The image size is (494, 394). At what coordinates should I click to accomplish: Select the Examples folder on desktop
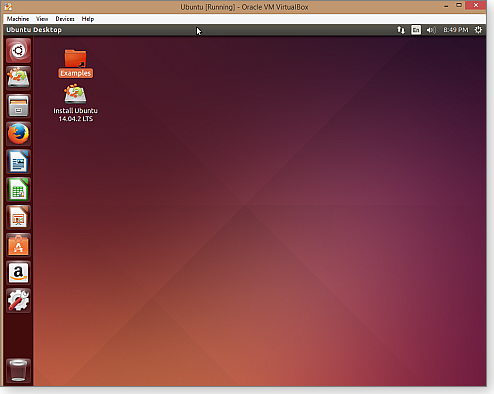click(x=76, y=63)
